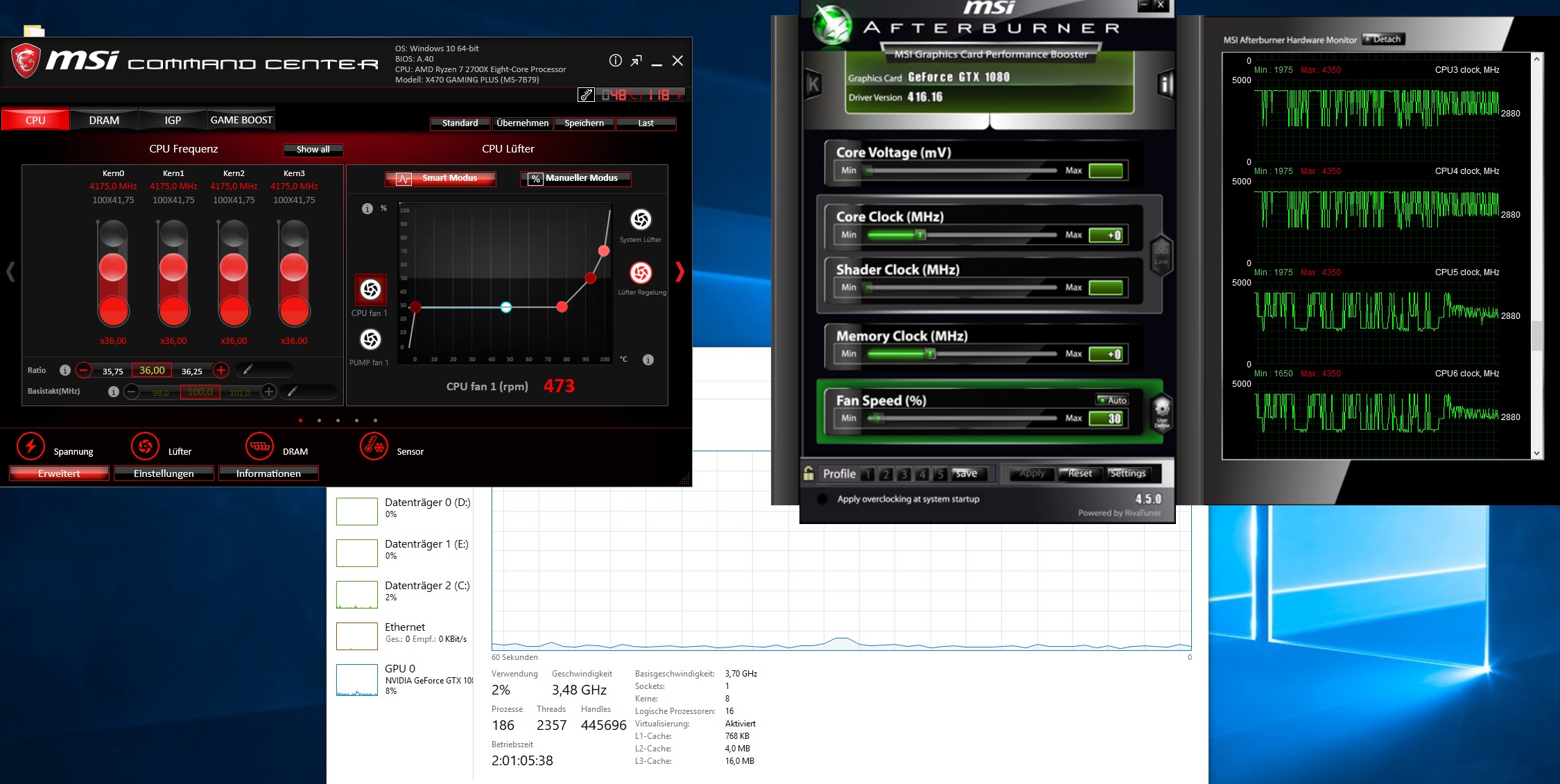The height and width of the screenshot is (784, 1560).
Task: Go to previous Command Center page arrow
Action: click(10, 272)
